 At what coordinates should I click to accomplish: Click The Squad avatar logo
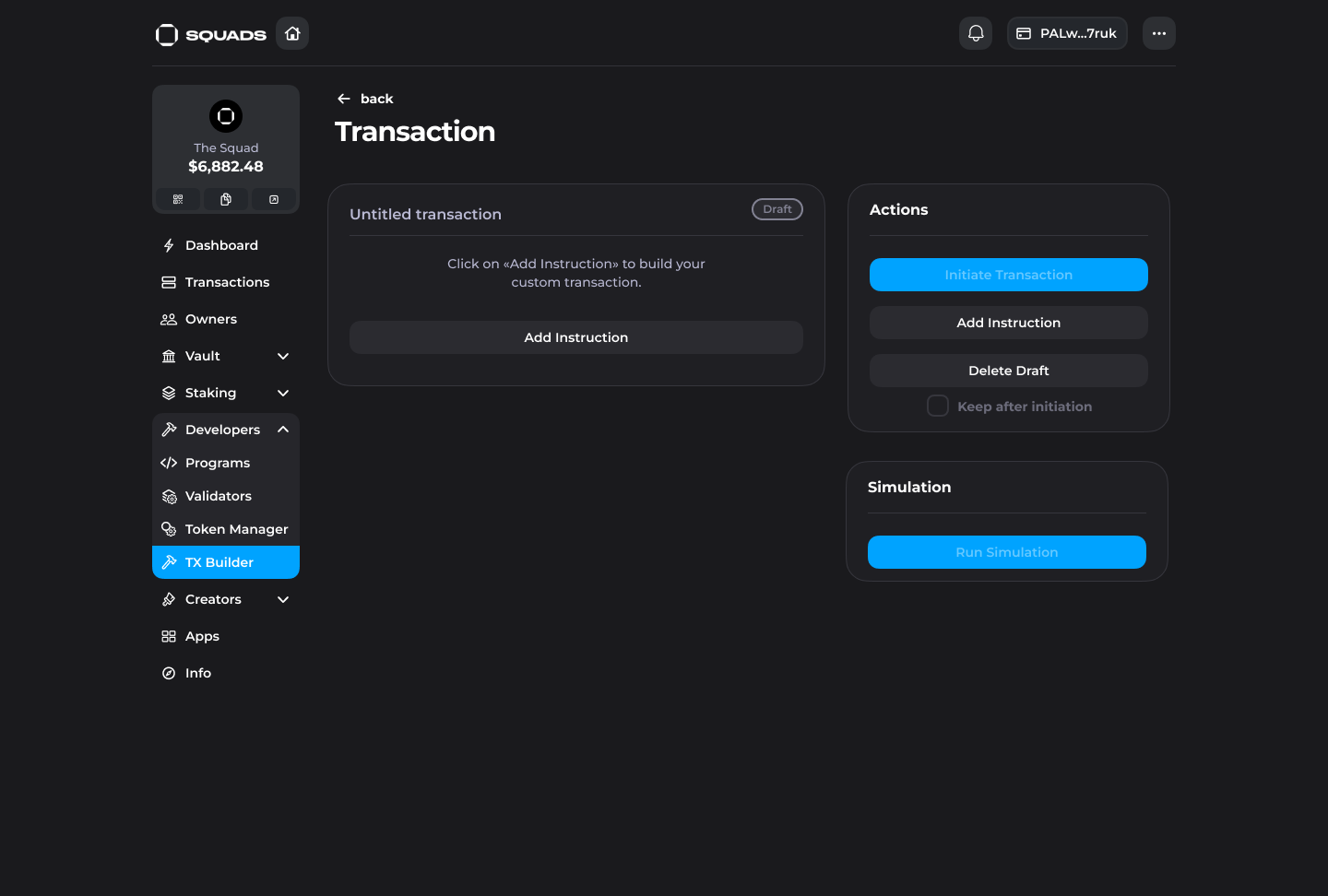[226, 116]
